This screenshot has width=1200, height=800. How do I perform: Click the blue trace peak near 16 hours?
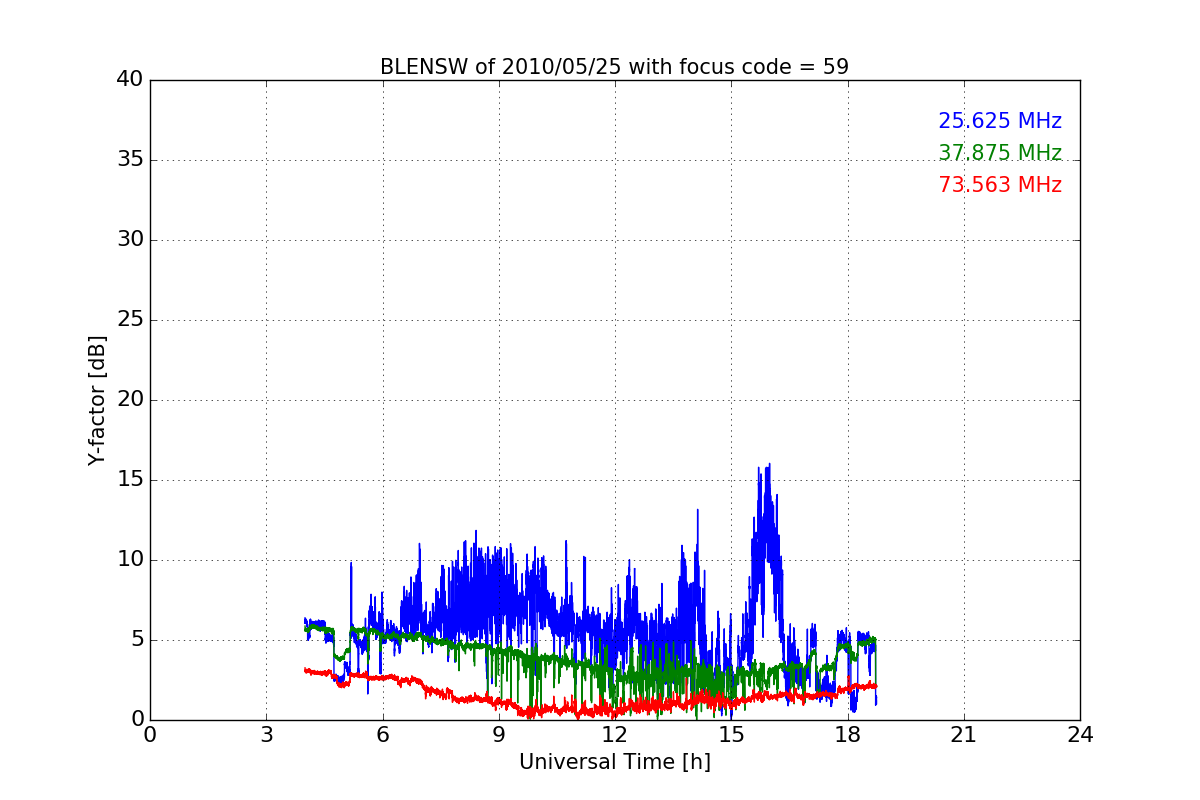coord(768,466)
